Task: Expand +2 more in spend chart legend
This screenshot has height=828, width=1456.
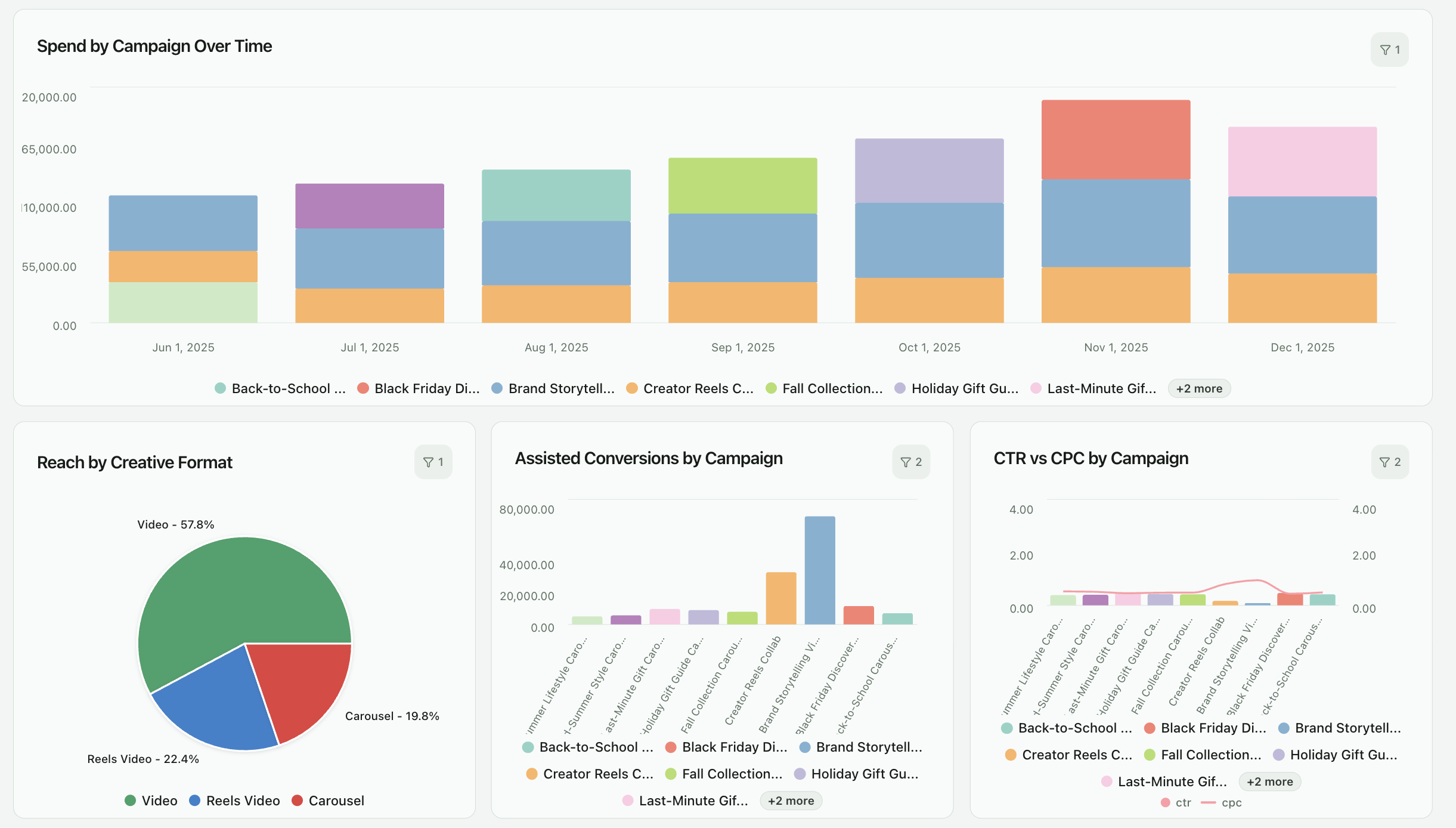Action: 1199,388
